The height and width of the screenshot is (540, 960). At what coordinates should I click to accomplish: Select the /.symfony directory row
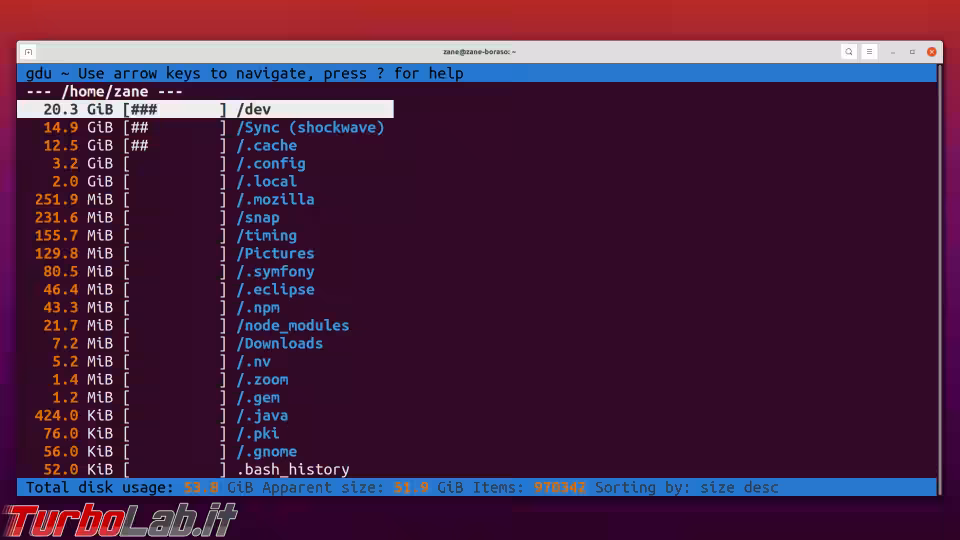point(205,271)
